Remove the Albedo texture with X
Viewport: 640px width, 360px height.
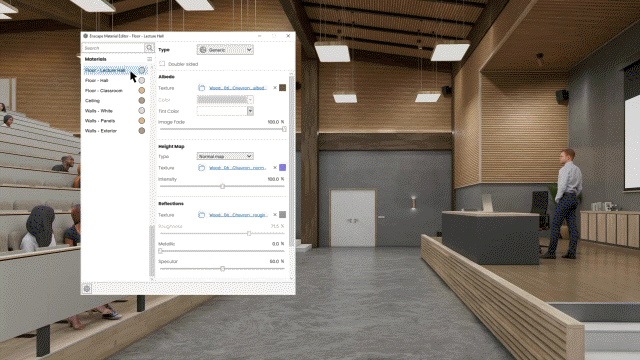click(x=275, y=88)
